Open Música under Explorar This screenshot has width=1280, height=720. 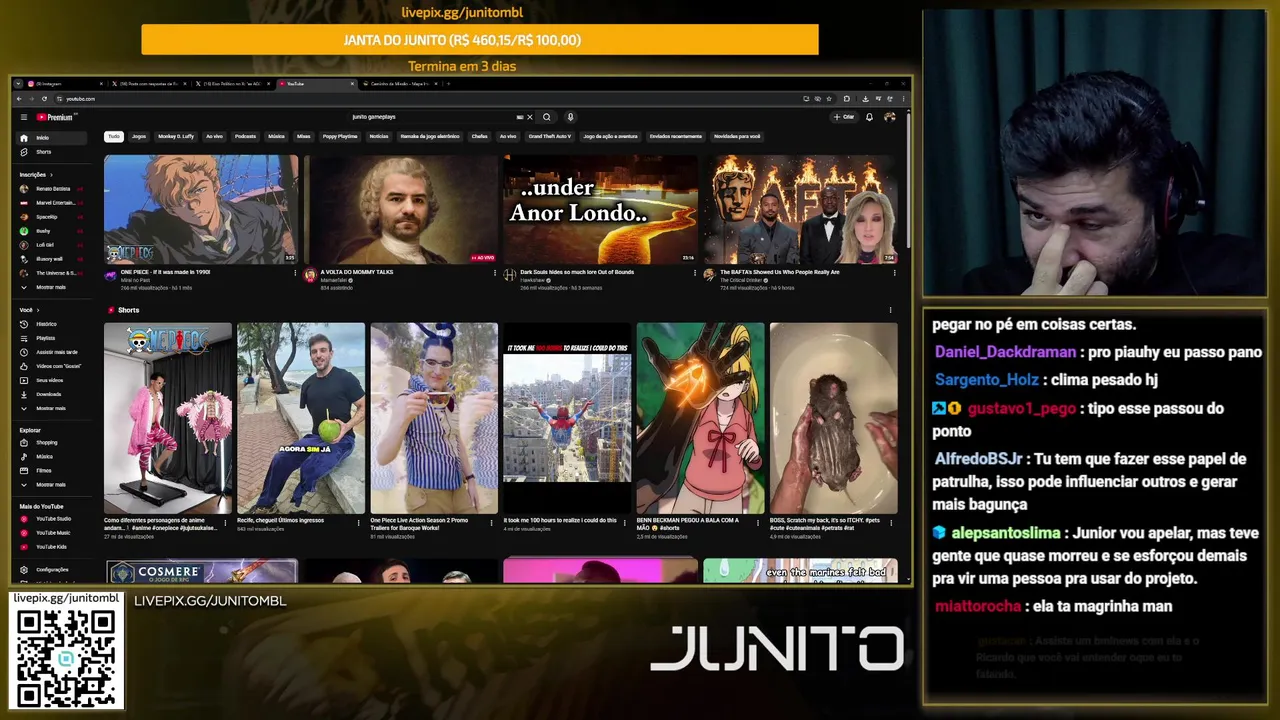tap(52, 456)
